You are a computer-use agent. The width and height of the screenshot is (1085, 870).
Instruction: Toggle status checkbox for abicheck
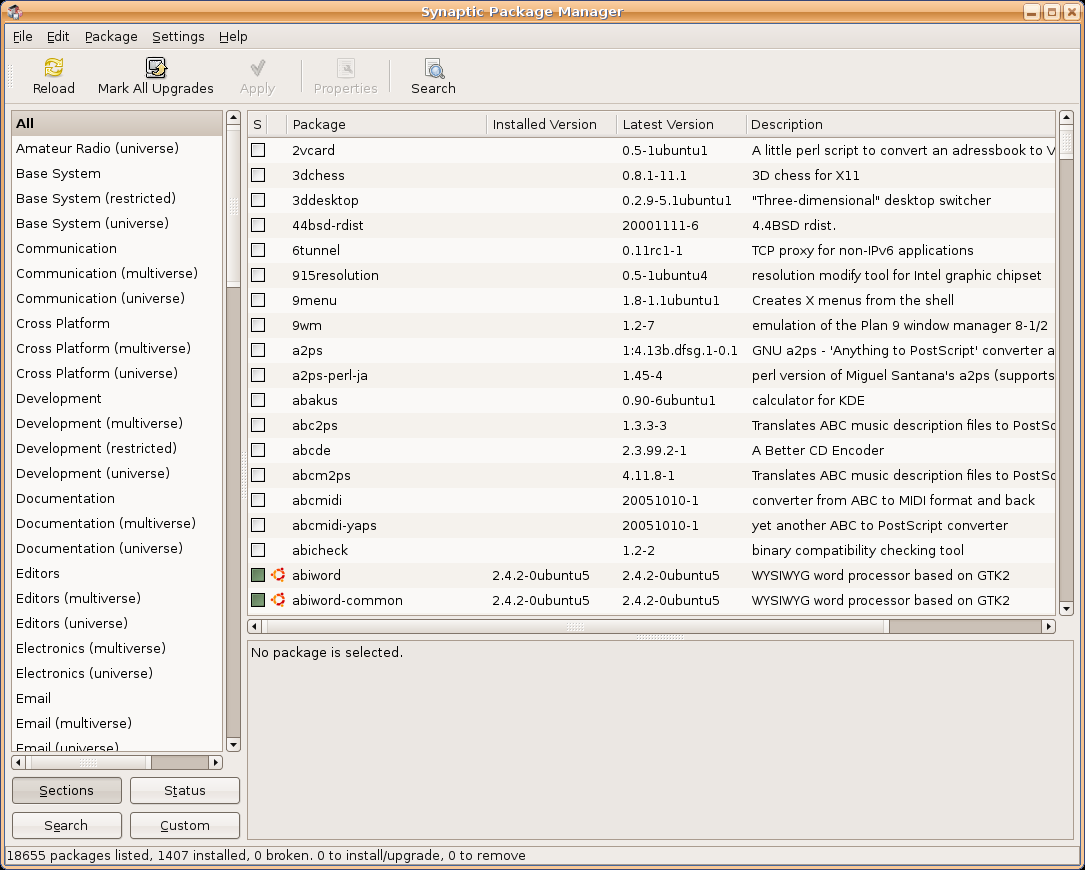tap(258, 550)
